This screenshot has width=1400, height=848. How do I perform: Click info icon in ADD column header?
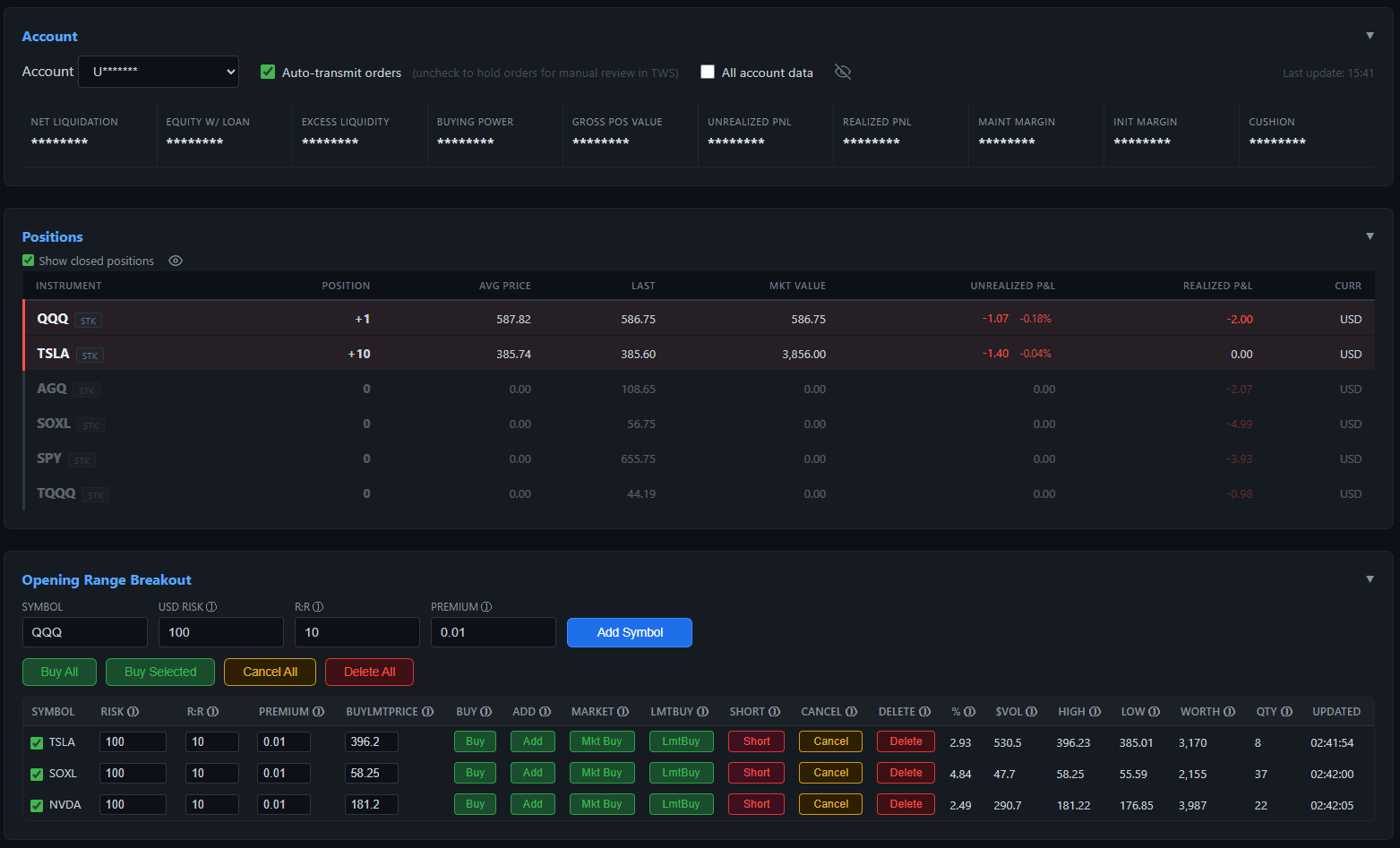[545, 712]
